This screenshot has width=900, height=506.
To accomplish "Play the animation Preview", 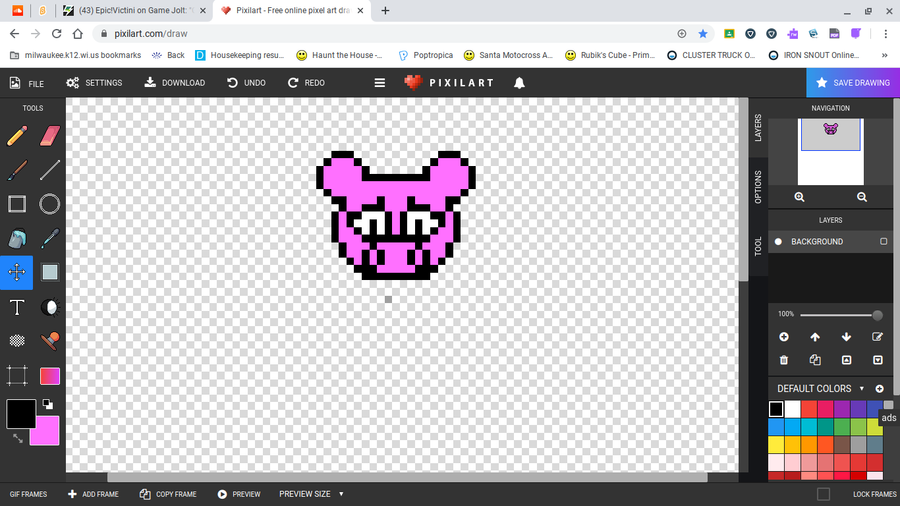I will [x=239, y=494].
